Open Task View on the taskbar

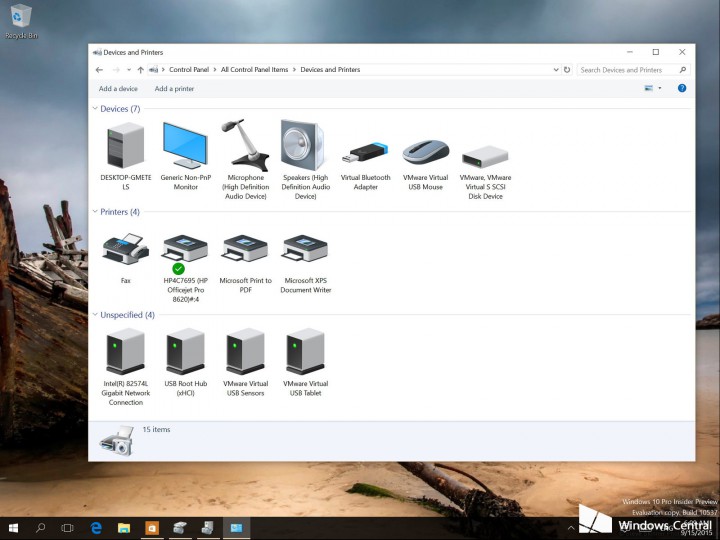pyautogui.click(x=68, y=528)
